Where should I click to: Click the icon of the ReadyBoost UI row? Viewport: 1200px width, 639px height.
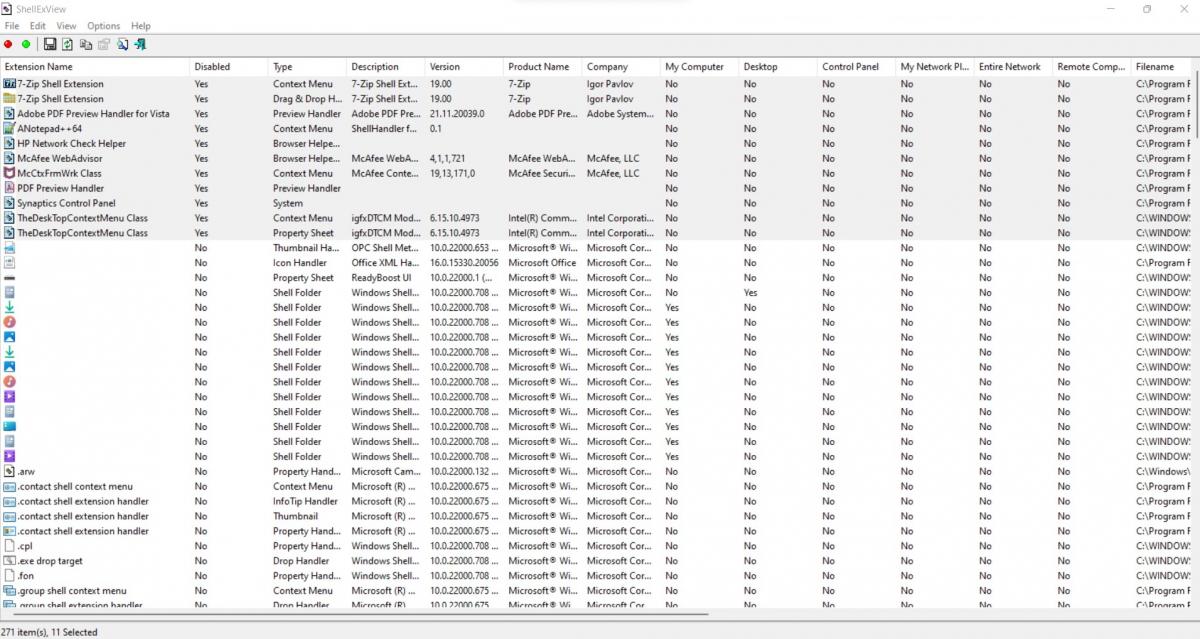pyautogui.click(x=10, y=277)
